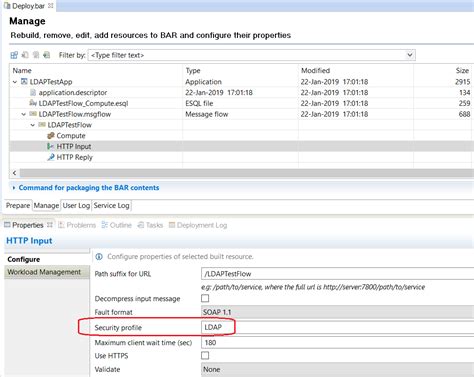Click the size value '688'
Viewport: 474px width, 377px height.
(464, 114)
